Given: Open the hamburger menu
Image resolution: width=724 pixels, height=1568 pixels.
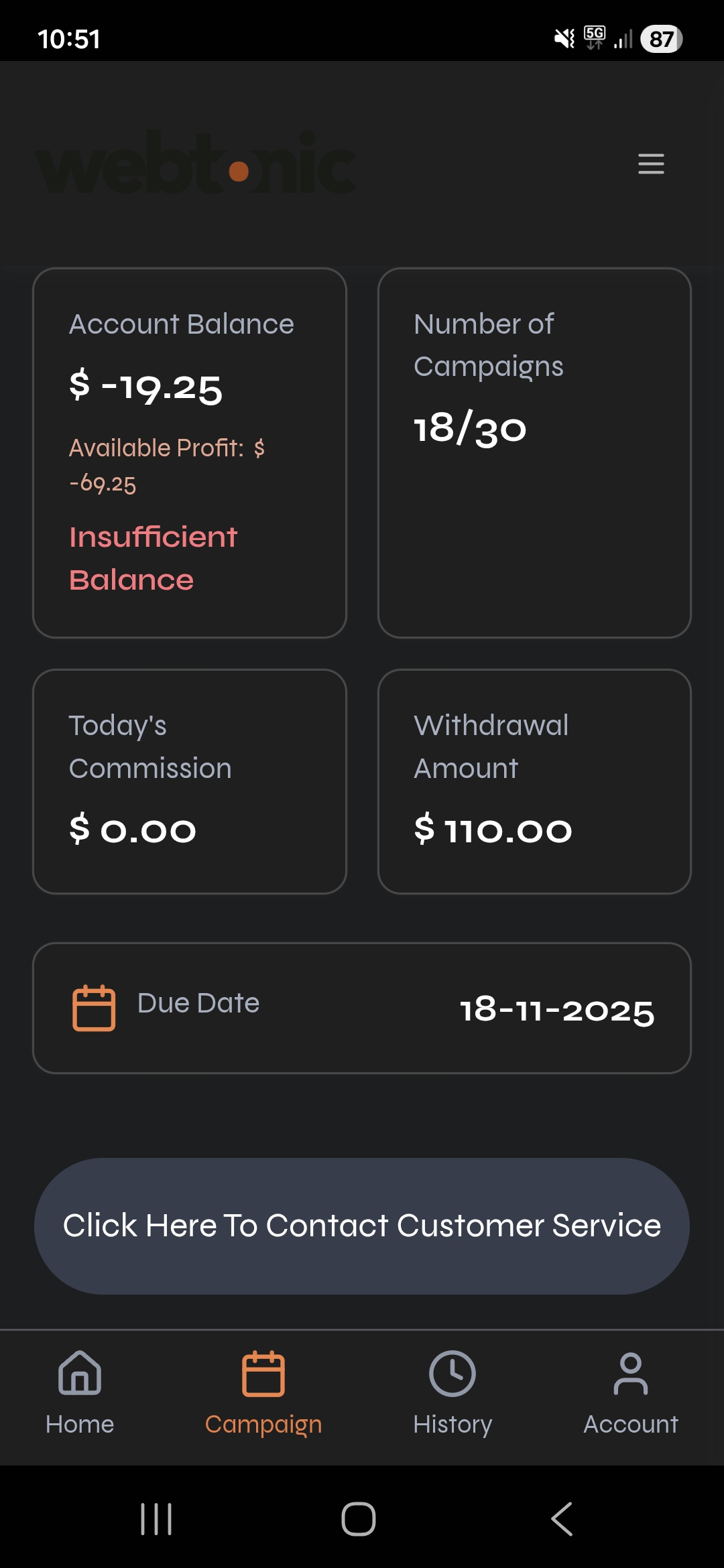Looking at the screenshot, I should coord(651,164).
